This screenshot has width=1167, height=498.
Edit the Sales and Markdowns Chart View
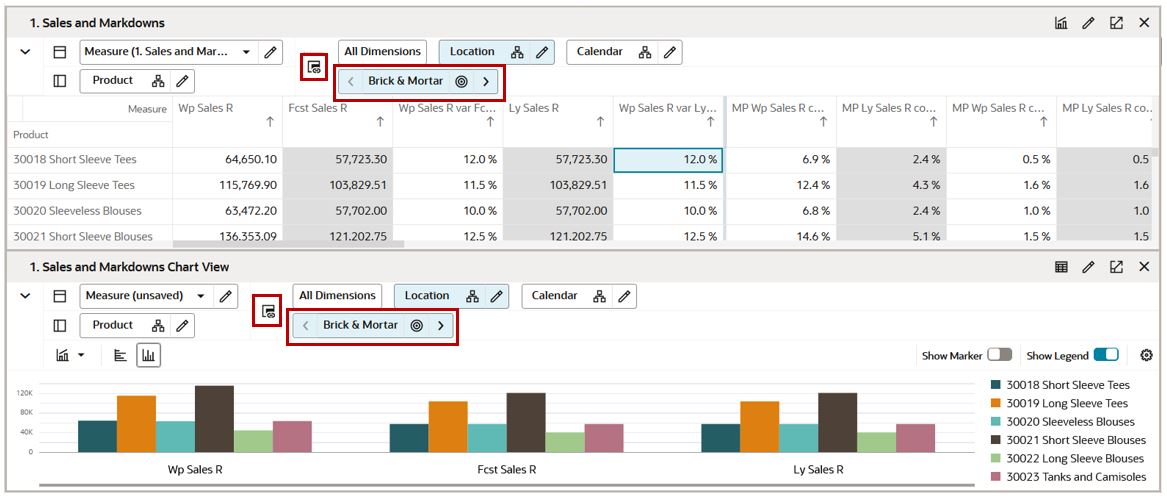(1088, 266)
